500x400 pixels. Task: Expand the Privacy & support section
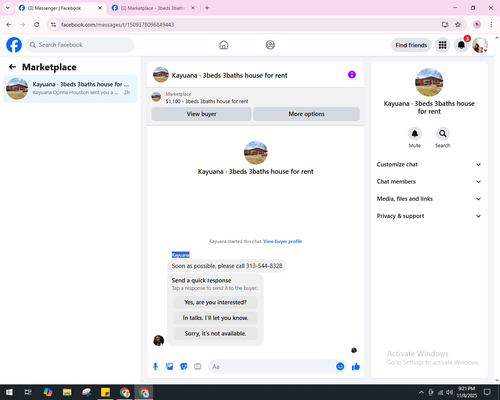pyautogui.click(x=429, y=216)
